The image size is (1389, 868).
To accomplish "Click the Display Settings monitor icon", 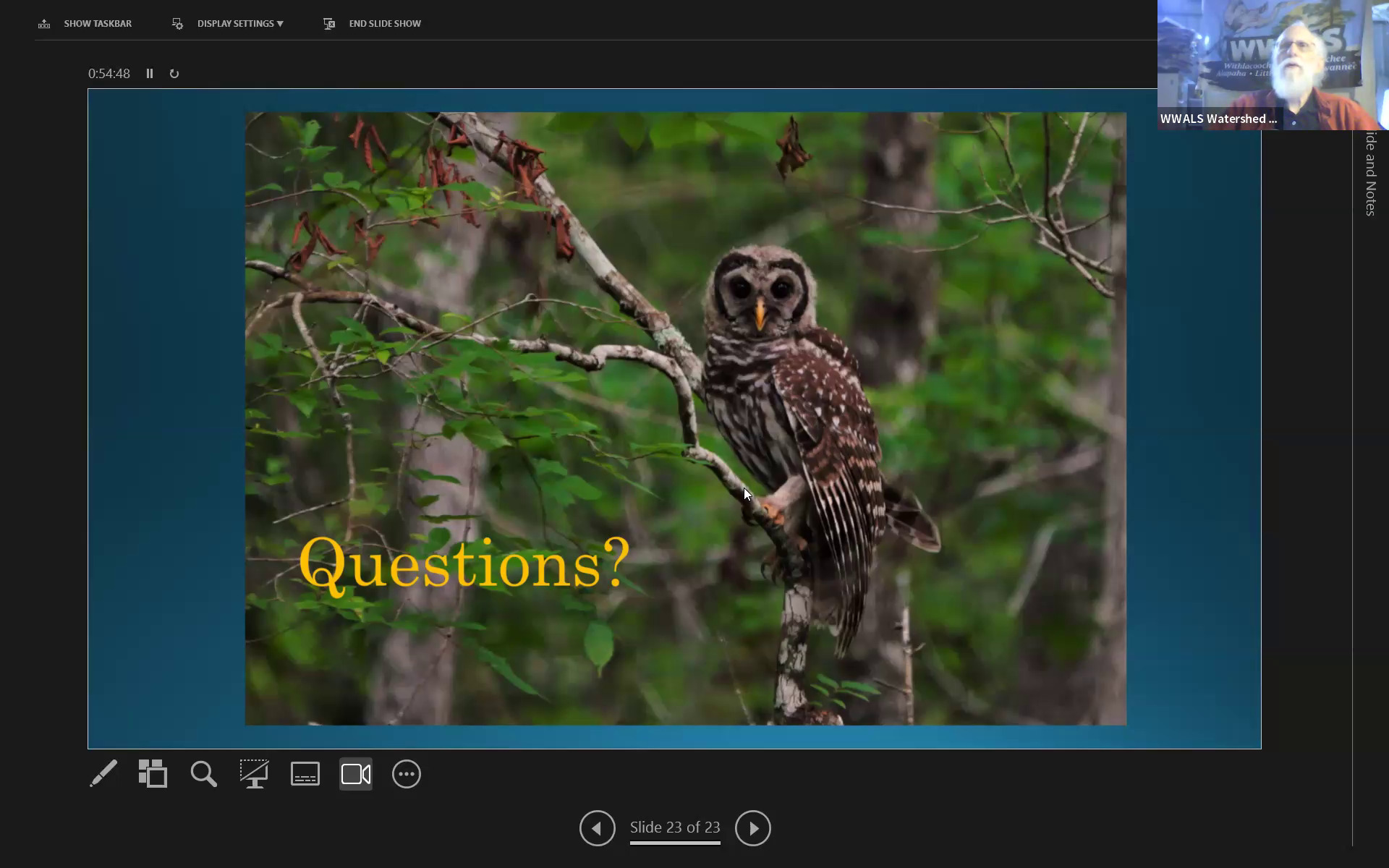I will pos(177,24).
